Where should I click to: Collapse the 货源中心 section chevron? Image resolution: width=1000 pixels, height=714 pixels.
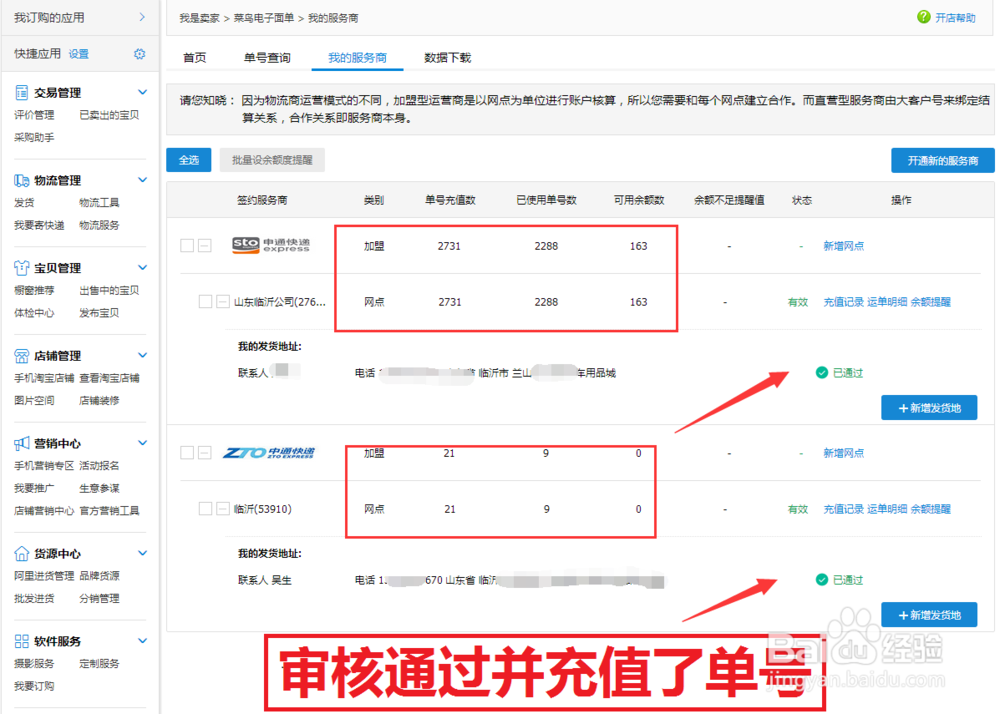(x=141, y=551)
